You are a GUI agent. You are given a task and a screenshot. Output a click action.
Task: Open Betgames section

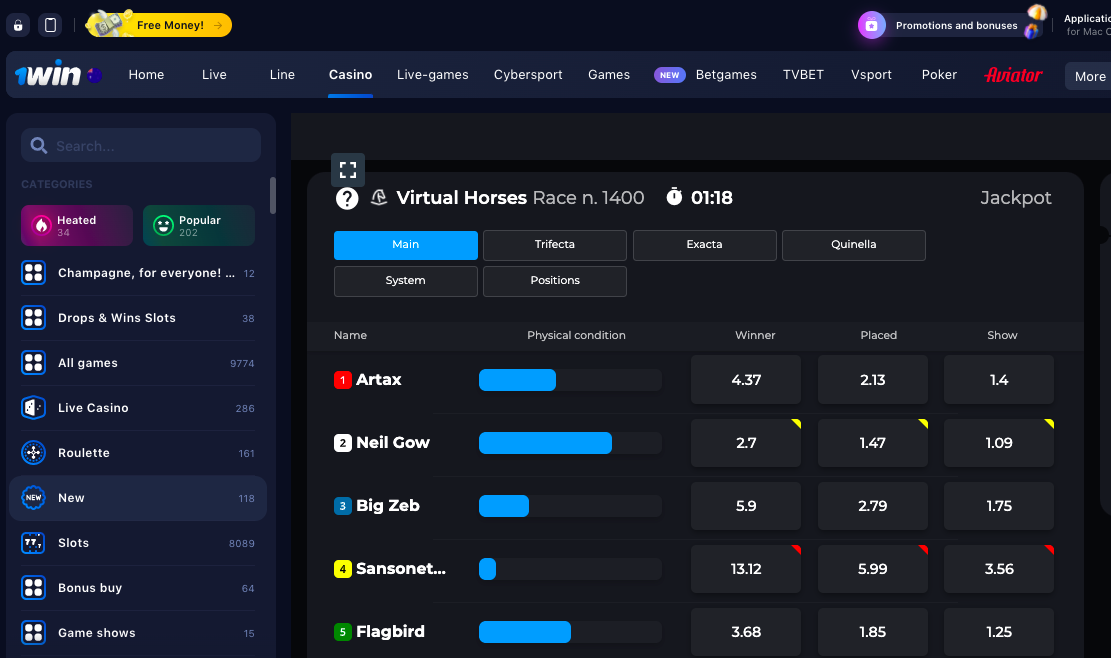[726, 74]
